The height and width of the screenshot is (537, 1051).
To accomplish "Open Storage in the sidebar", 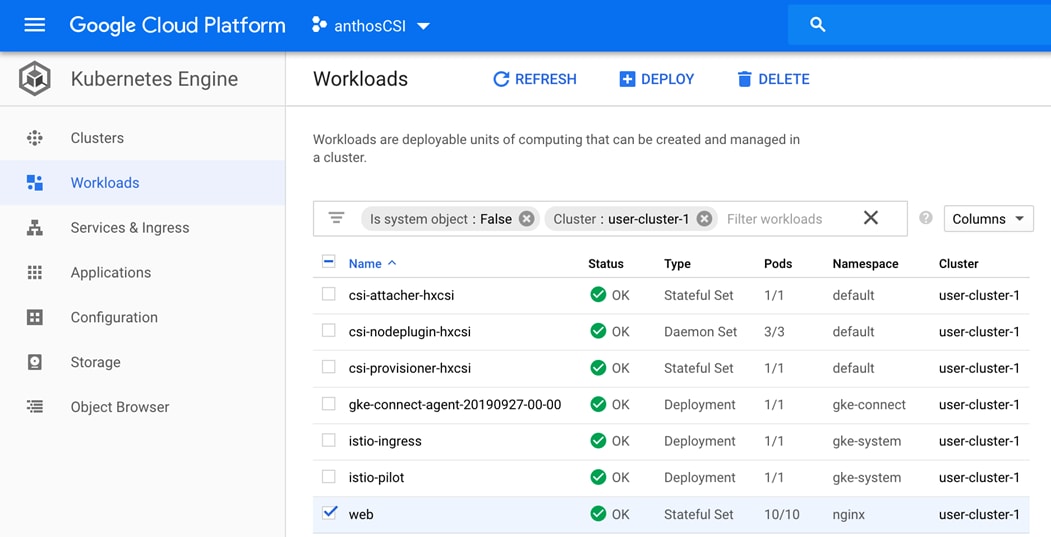I will click(142, 362).
